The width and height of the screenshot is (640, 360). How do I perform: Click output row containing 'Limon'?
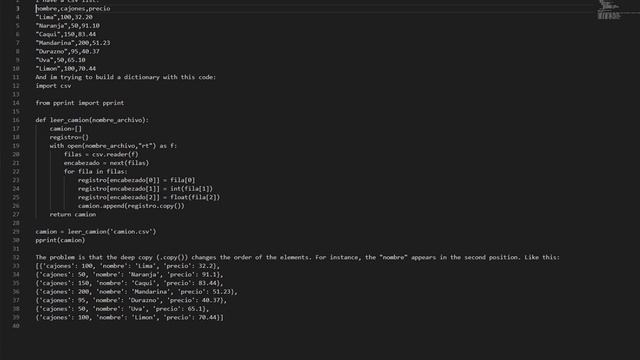pos(130,317)
